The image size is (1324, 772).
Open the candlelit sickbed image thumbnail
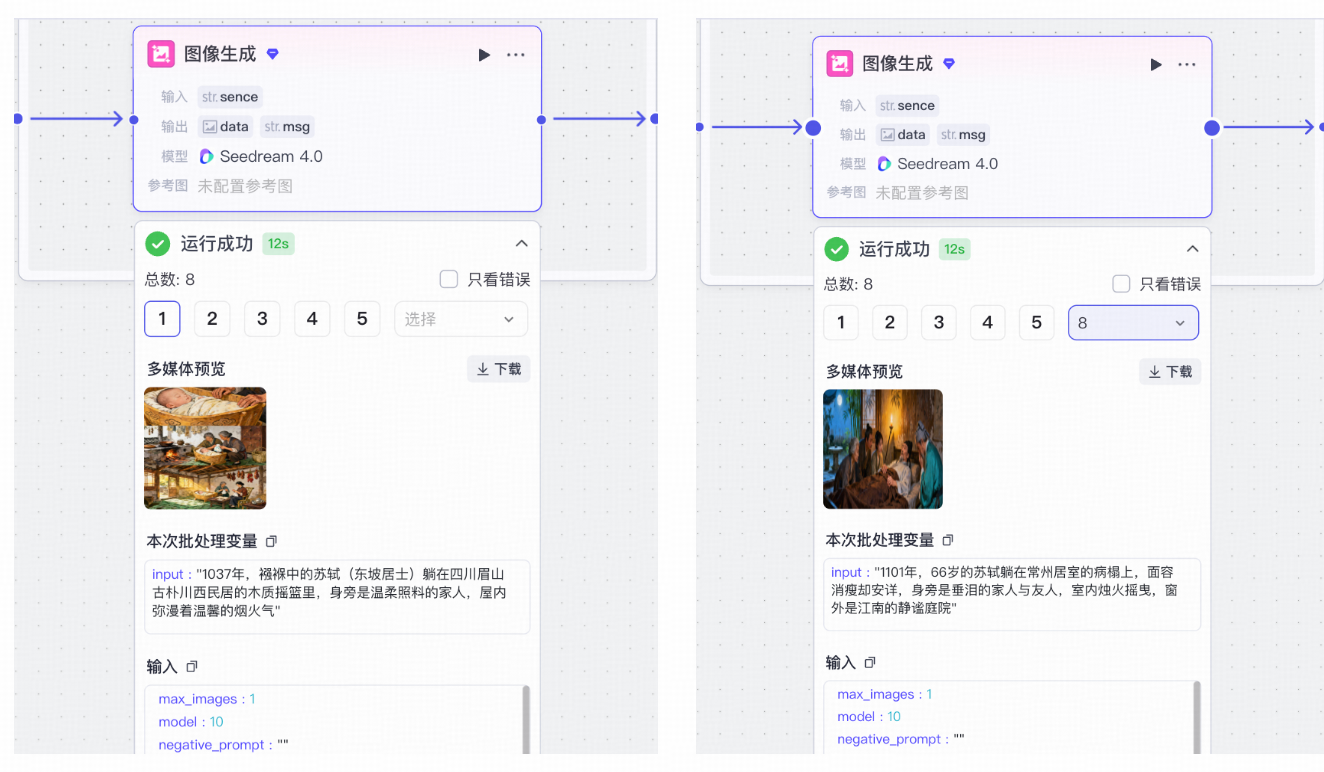point(882,449)
